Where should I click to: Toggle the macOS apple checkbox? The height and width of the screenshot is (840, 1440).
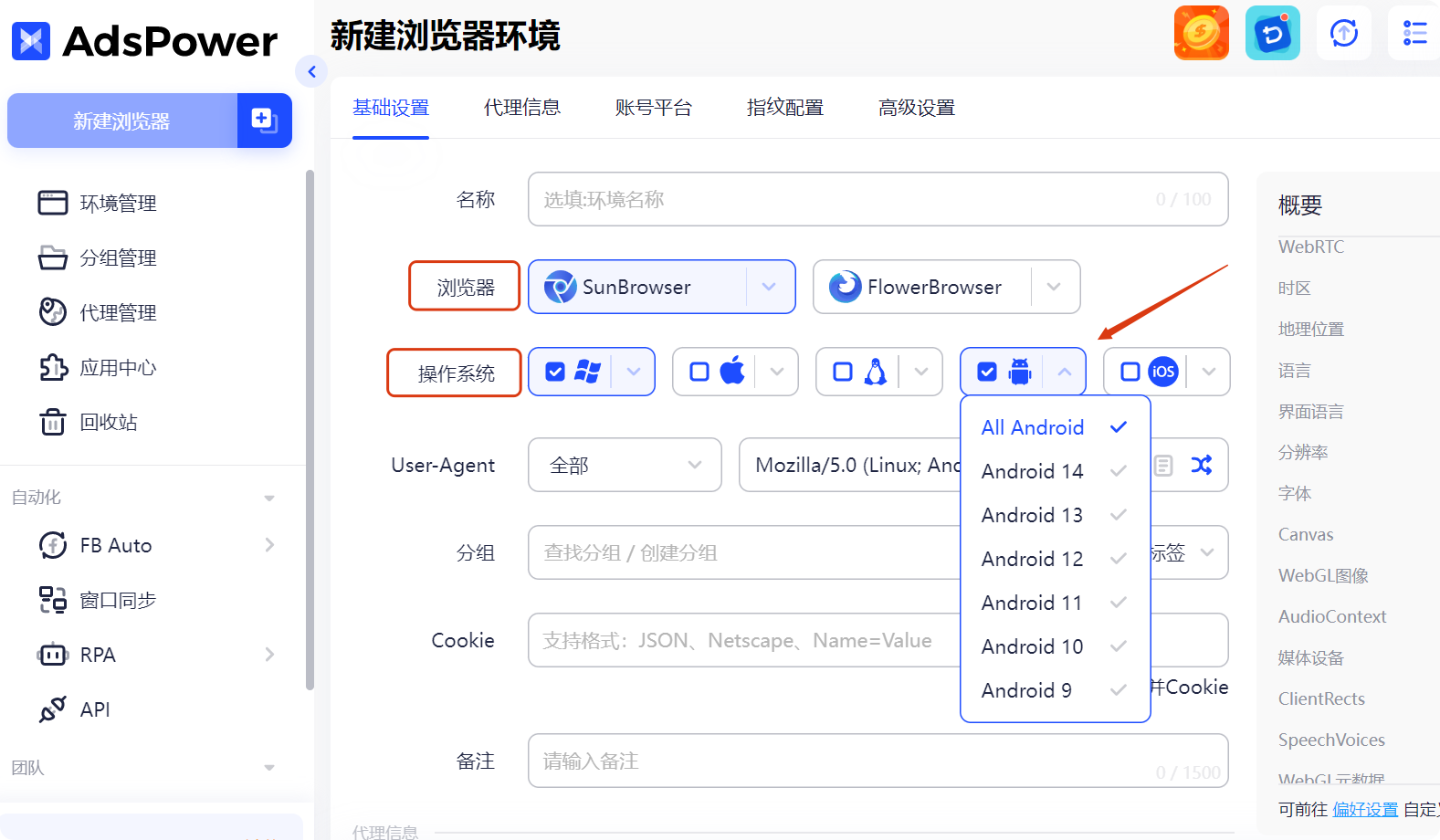[x=699, y=372]
